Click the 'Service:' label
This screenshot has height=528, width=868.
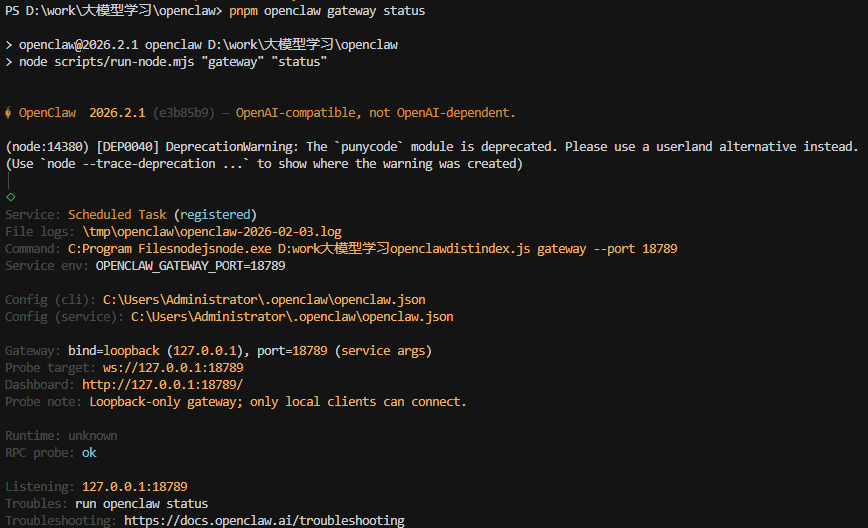click(x=33, y=215)
